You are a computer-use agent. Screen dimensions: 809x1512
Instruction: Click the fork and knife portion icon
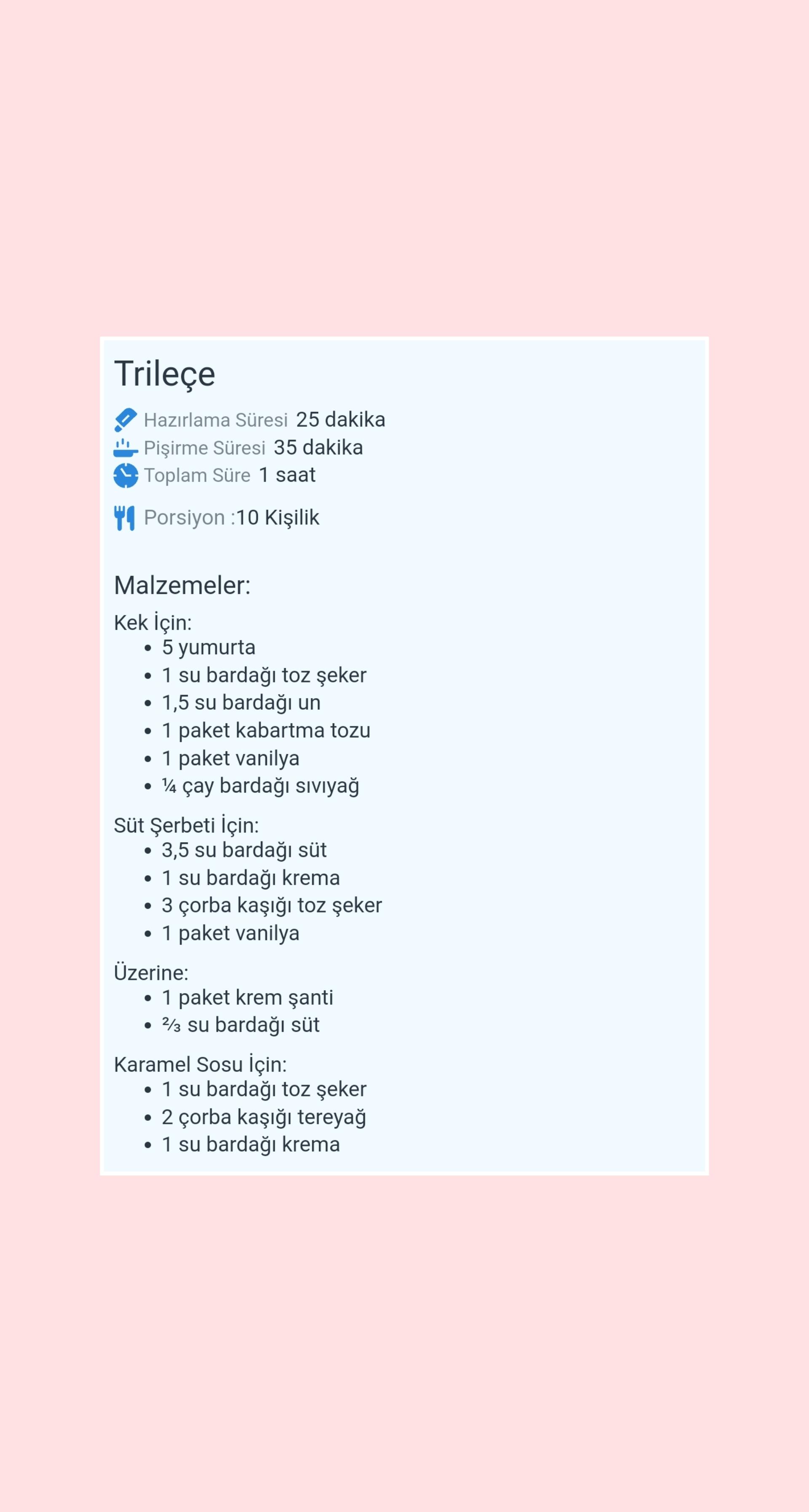(x=124, y=518)
